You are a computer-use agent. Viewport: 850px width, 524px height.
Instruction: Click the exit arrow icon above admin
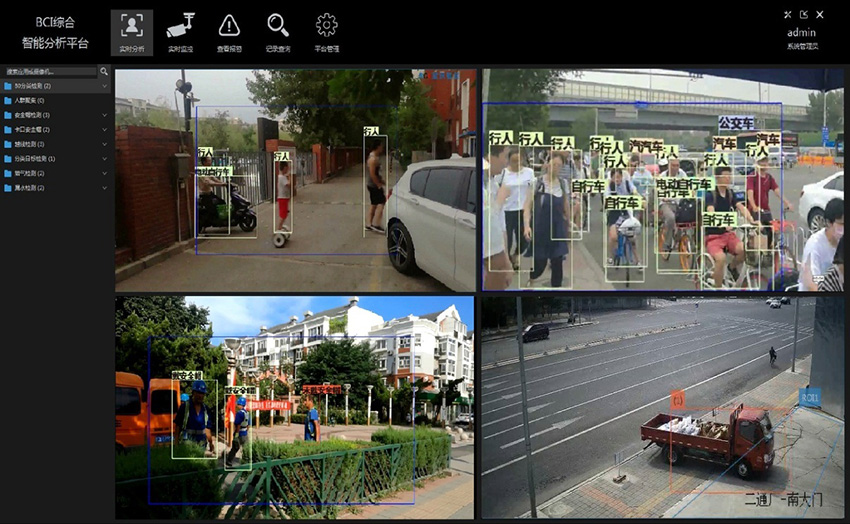[804, 15]
